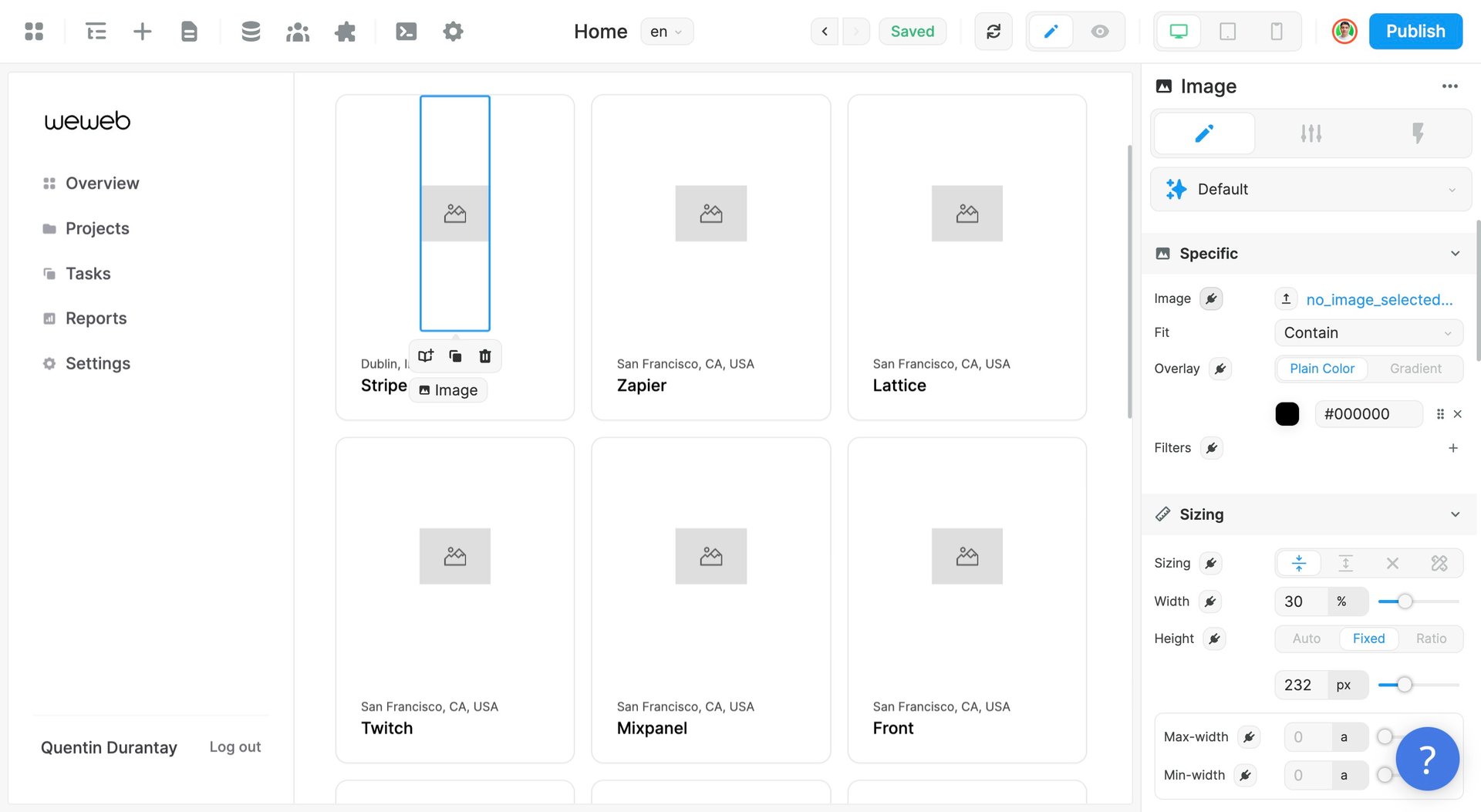The height and width of the screenshot is (812, 1481).
Task: Open the en language dropdown
Action: (x=666, y=32)
